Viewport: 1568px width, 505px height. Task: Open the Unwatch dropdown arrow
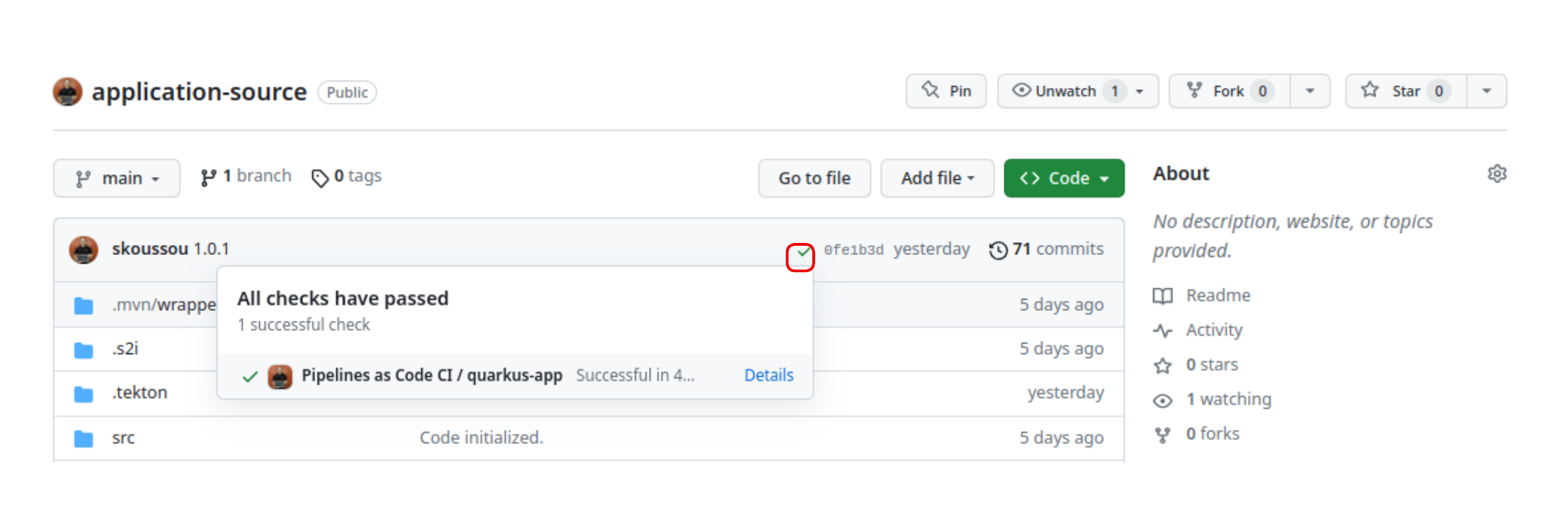(x=1140, y=91)
